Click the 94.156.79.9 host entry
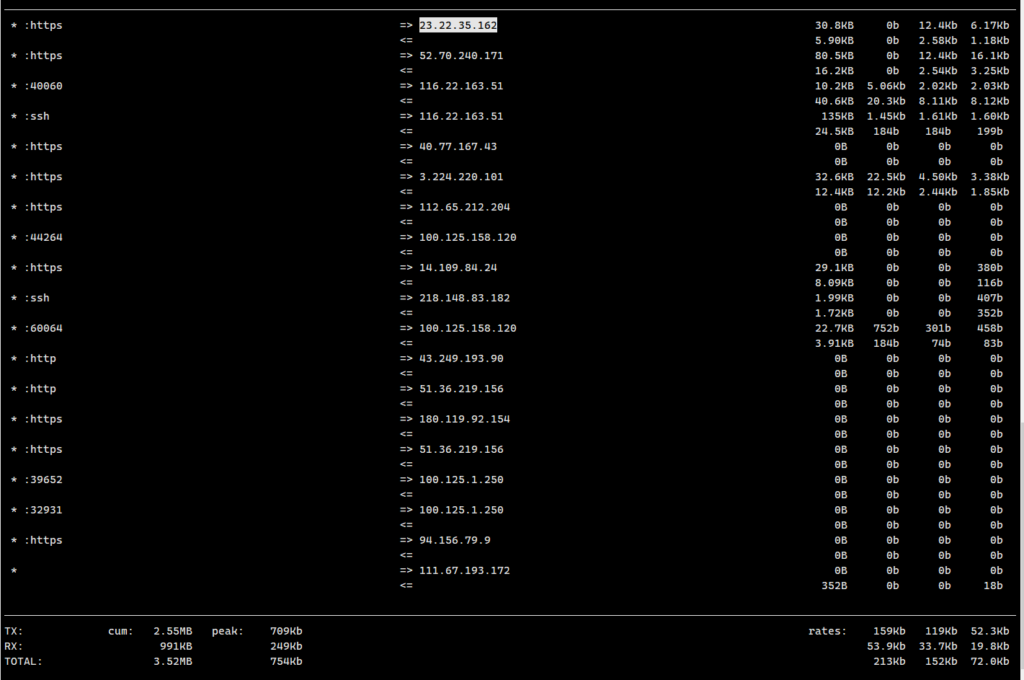Screen dimensions: 1024x680 [455, 541]
